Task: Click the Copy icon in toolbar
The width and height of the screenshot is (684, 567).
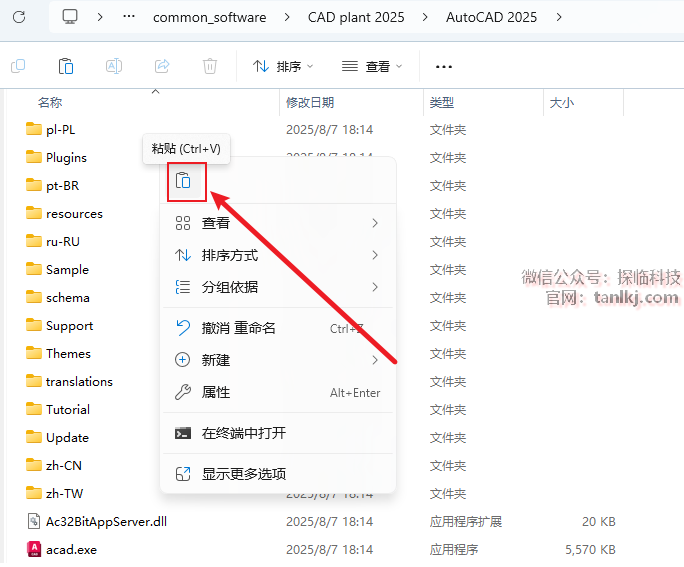Action: (18, 66)
